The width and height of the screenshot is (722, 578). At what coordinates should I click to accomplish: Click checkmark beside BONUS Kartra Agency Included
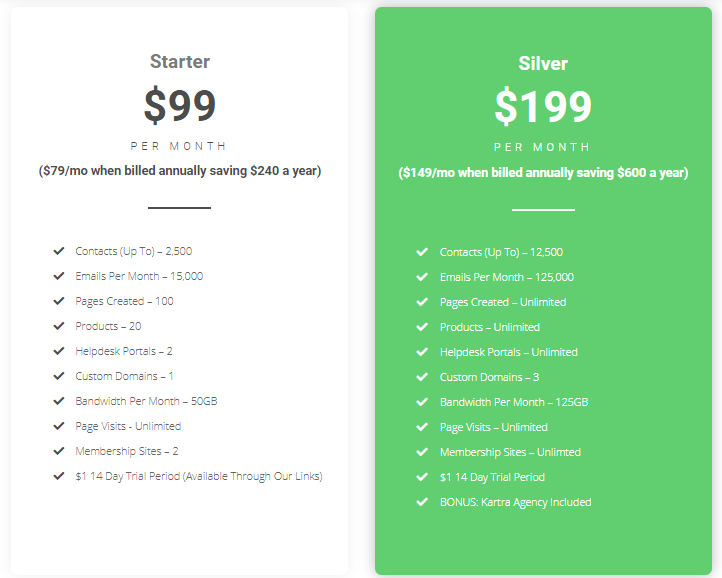422,502
